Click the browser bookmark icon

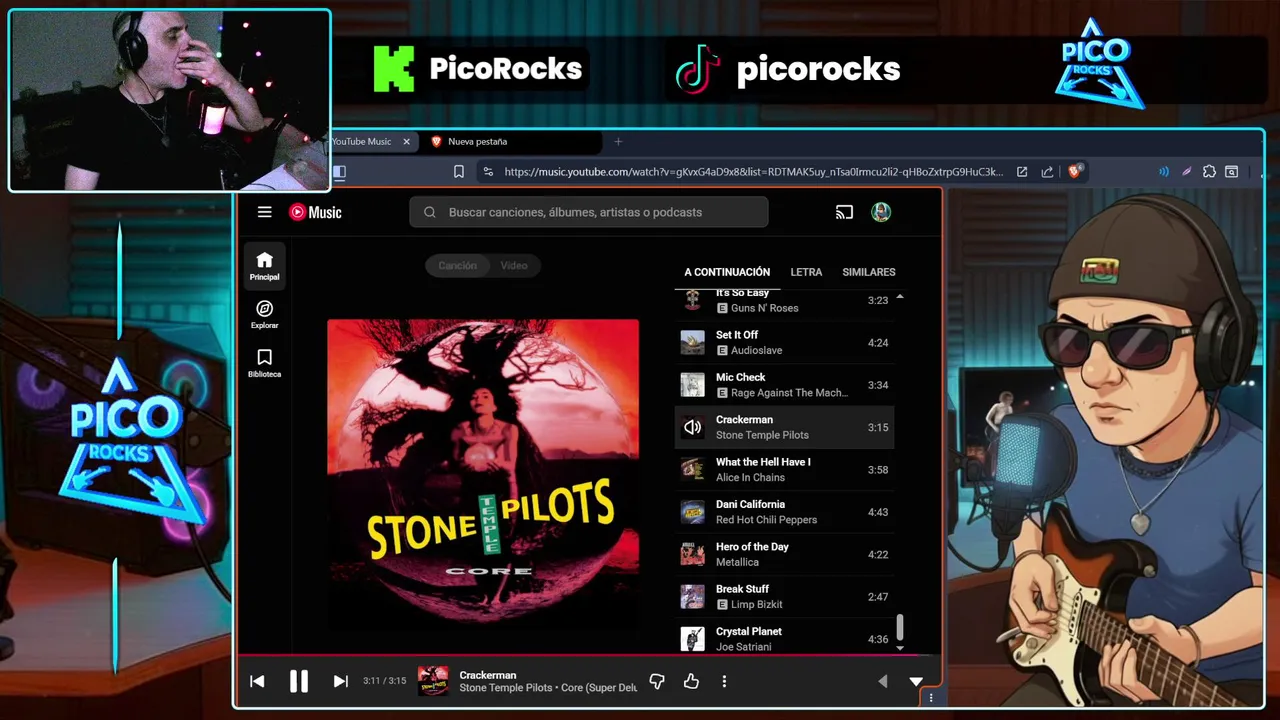pyautogui.click(x=458, y=172)
